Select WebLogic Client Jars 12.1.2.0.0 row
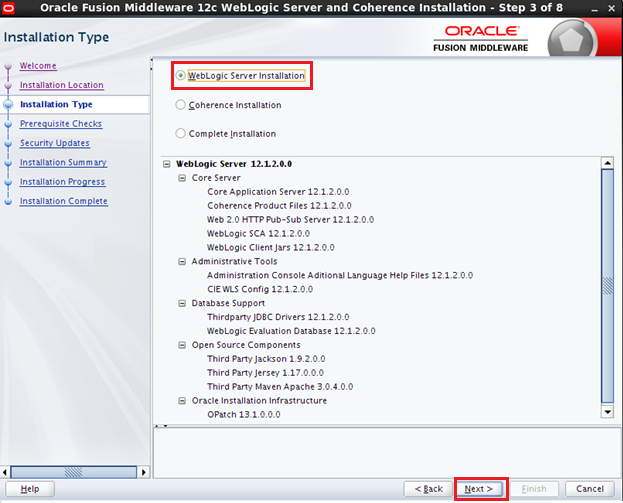This screenshot has height=503, width=623. 271,248
